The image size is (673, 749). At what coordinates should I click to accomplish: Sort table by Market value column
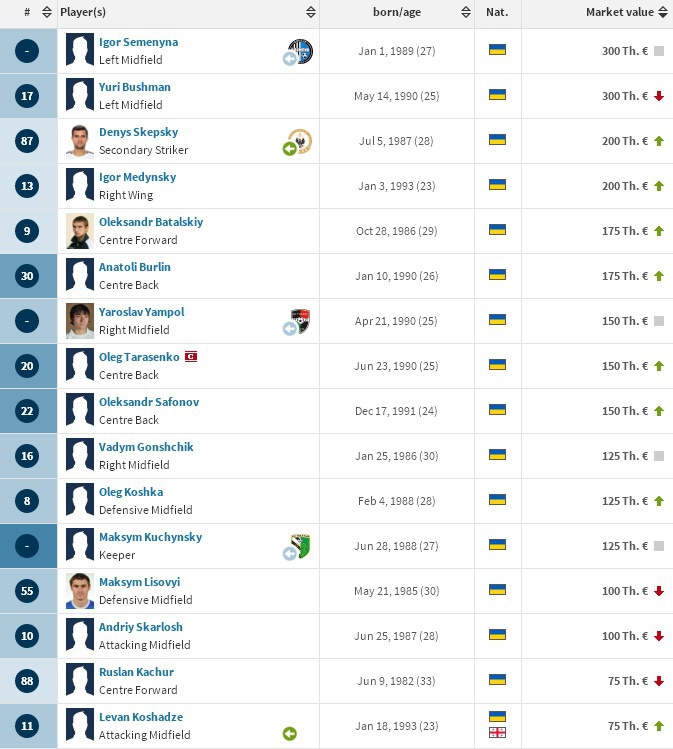tap(663, 13)
